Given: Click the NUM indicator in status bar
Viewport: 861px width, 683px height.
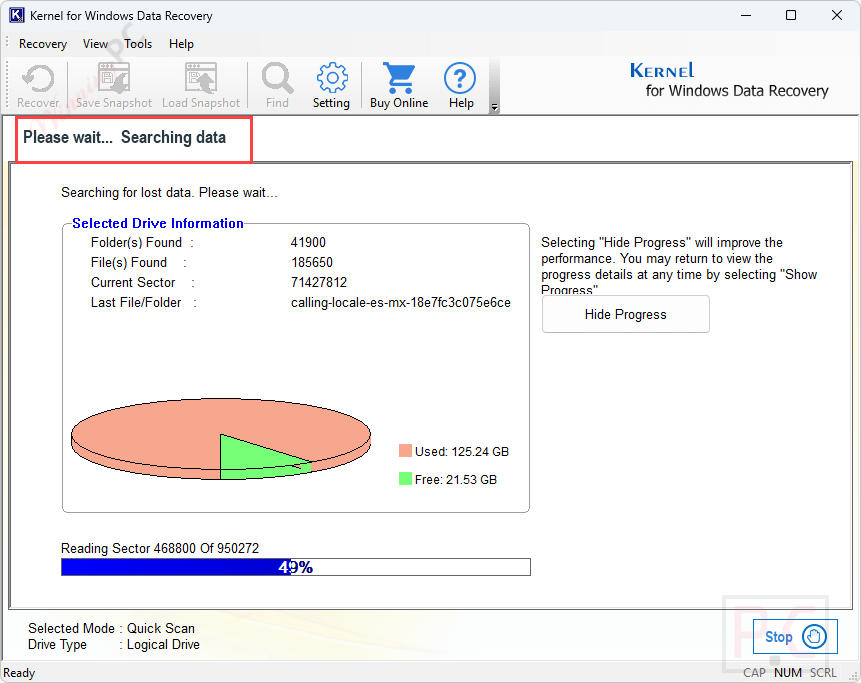Looking at the screenshot, I should [788, 673].
